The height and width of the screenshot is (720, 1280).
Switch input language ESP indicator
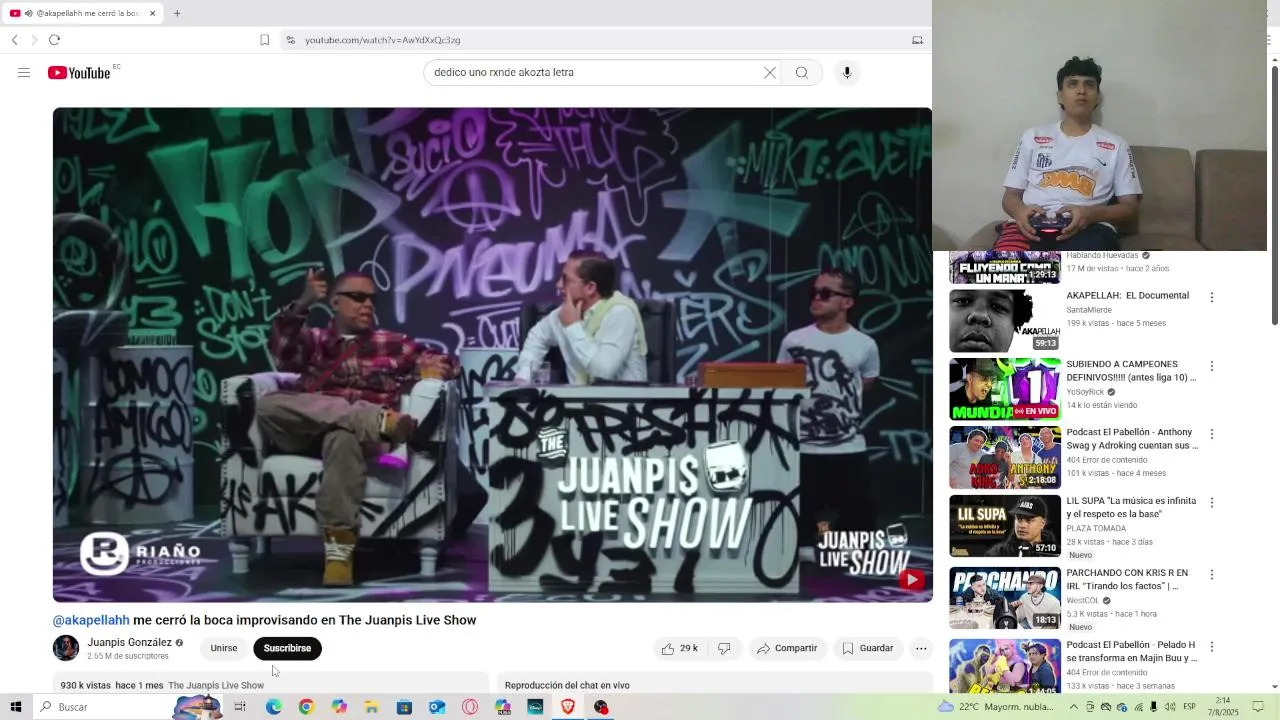click(x=1190, y=707)
